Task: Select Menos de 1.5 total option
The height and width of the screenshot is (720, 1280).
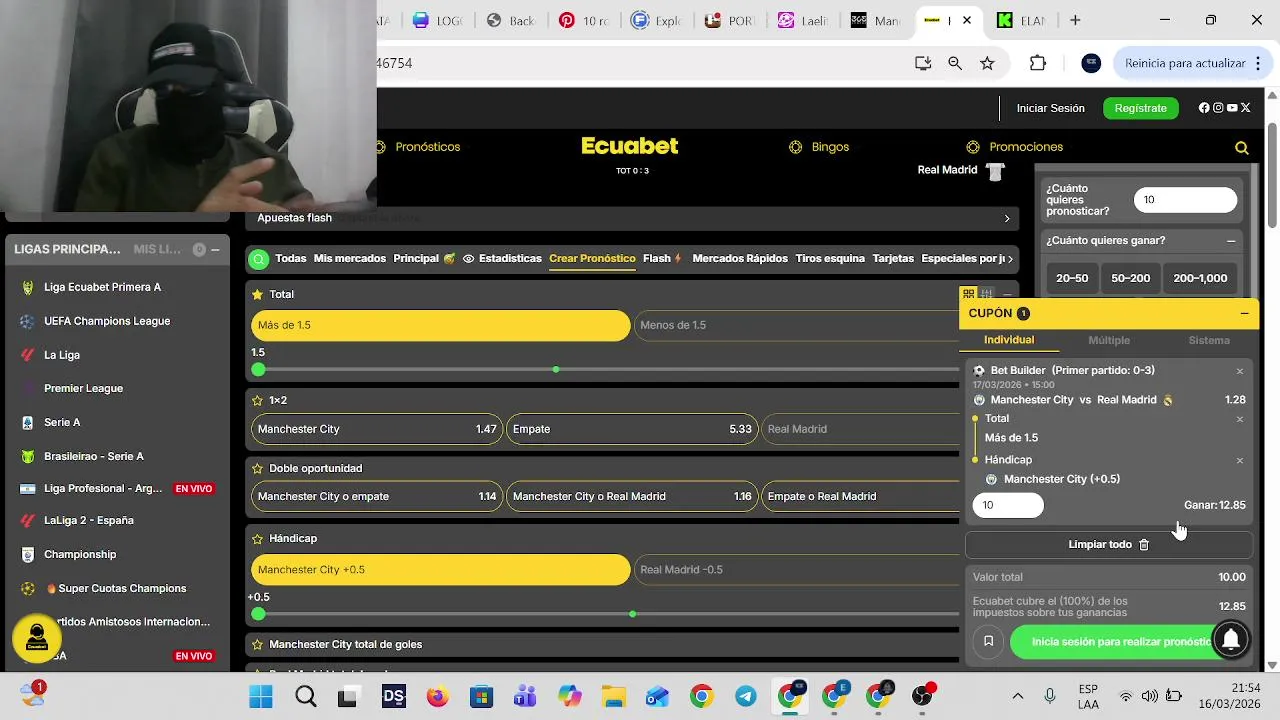Action: (796, 325)
